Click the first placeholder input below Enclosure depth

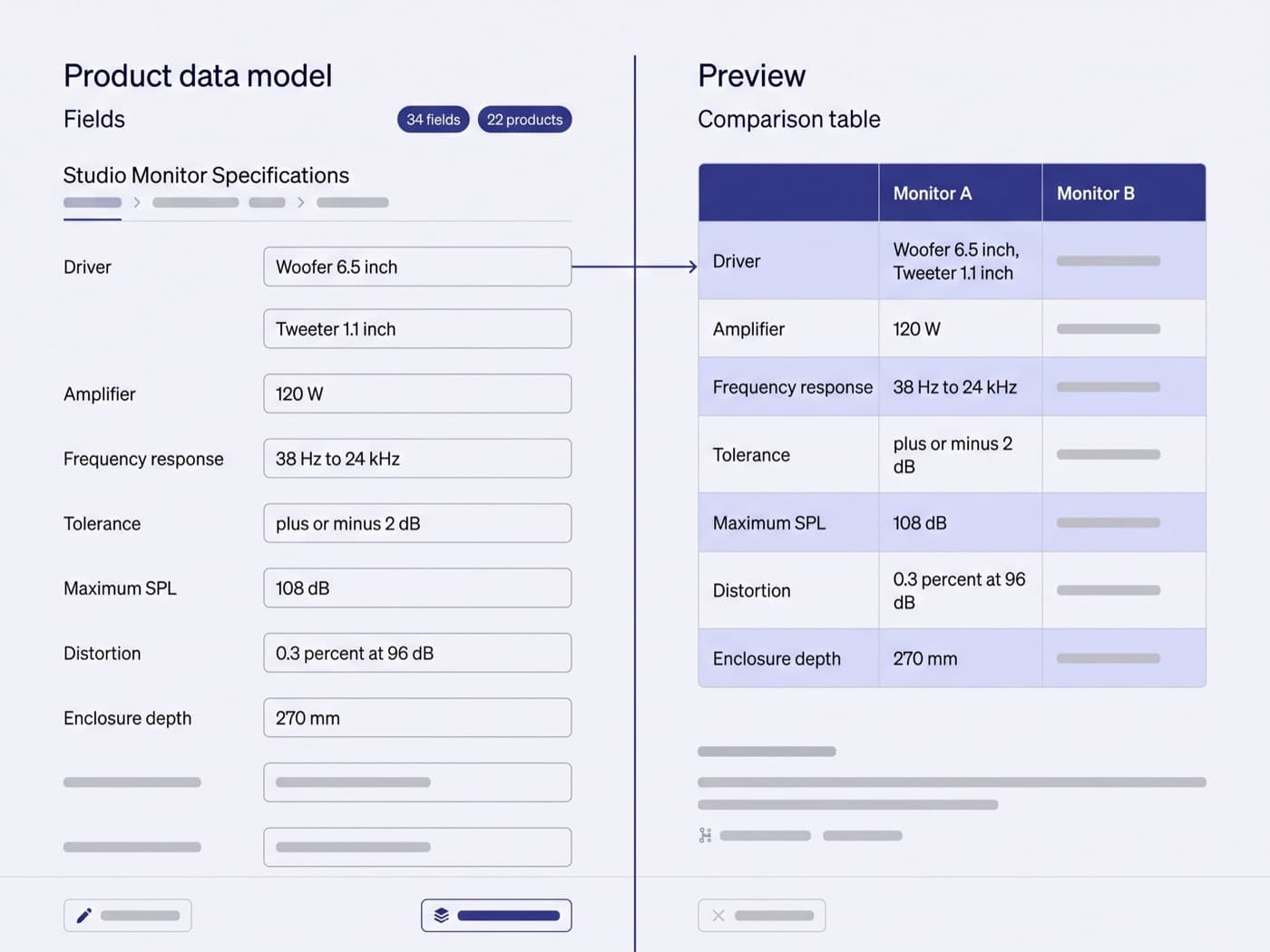[x=417, y=782]
